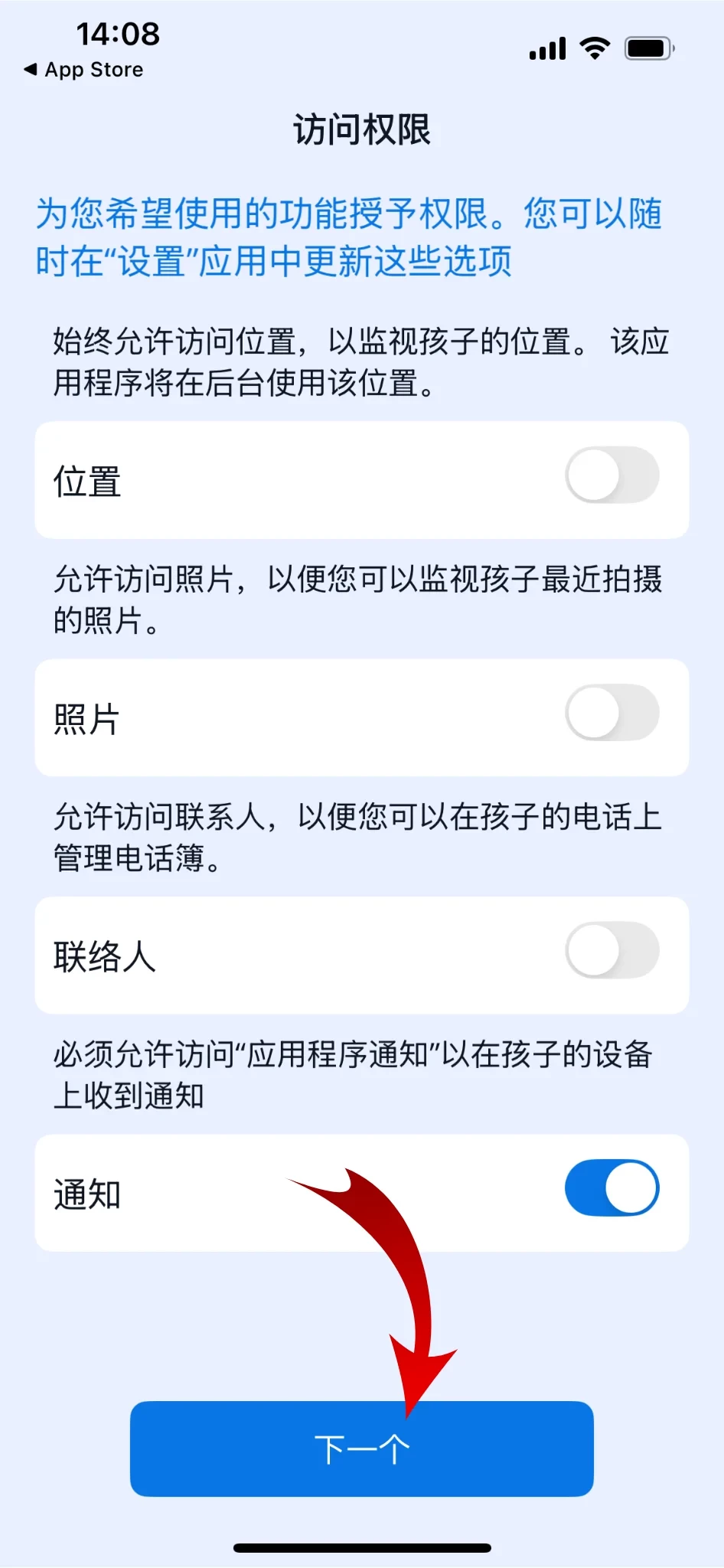Tap the battery indicator icon
Image resolution: width=724 pixels, height=1568 pixels.
(x=649, y=49)
